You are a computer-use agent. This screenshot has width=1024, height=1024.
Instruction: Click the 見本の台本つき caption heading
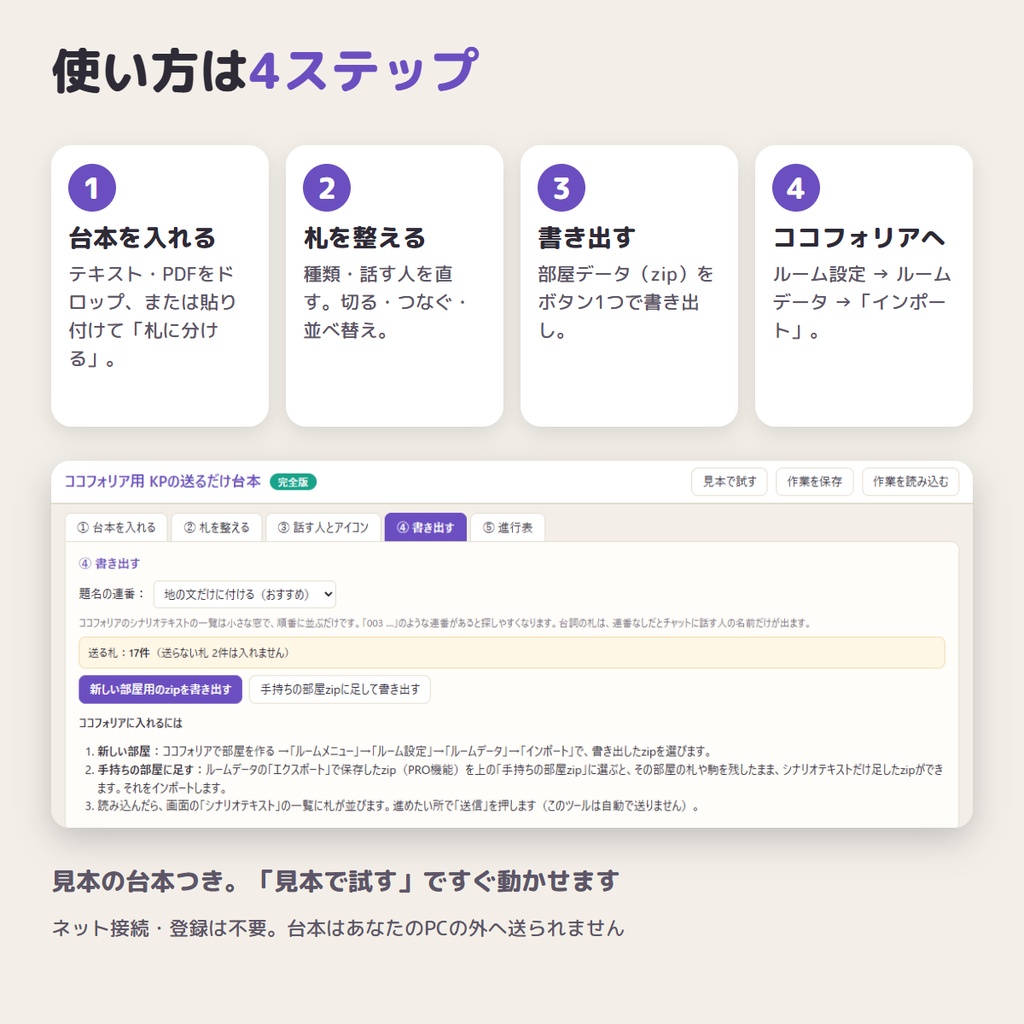point(336,881)
